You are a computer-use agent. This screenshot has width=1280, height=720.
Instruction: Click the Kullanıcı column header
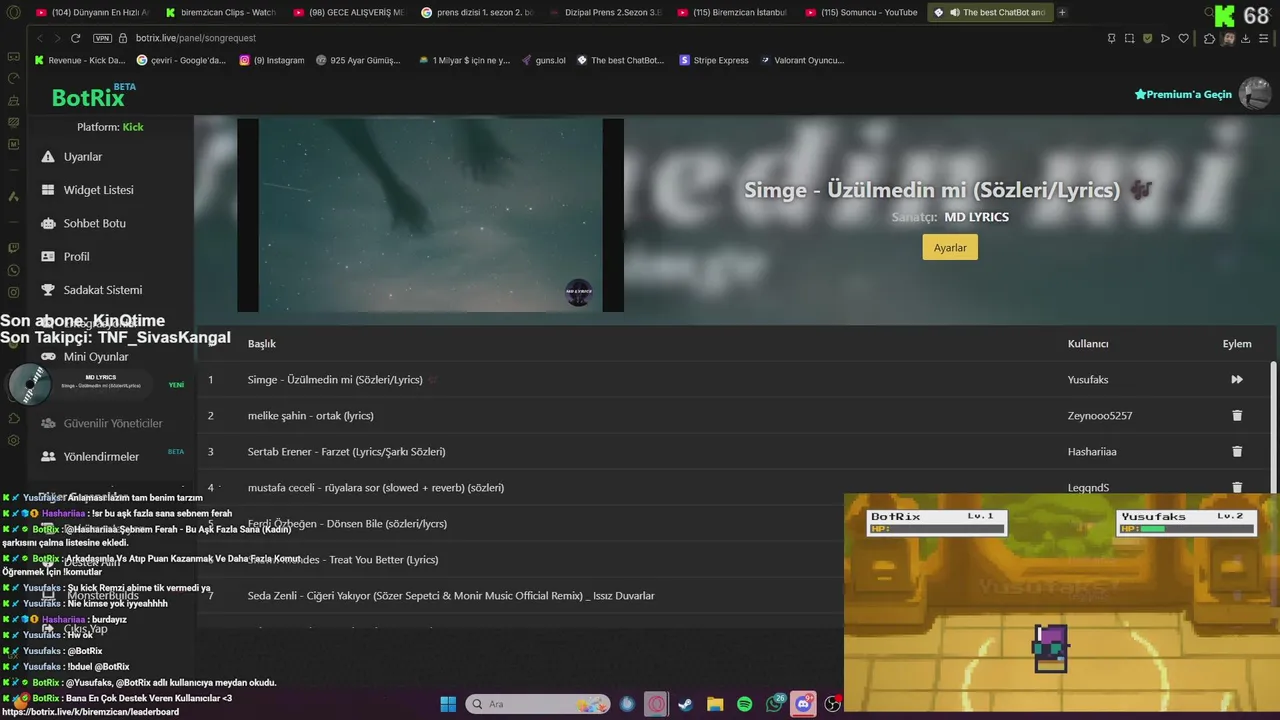[x=1088, y=343]
